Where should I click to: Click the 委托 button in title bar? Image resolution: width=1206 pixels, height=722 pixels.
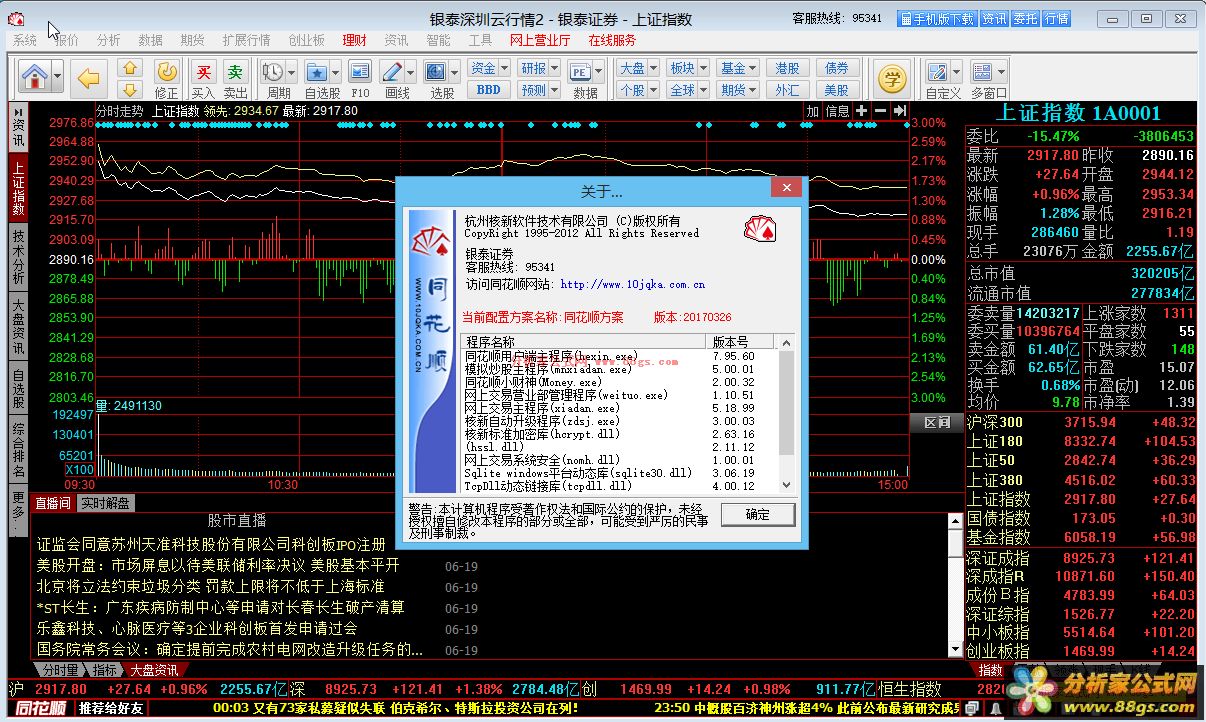(1025, 19)
